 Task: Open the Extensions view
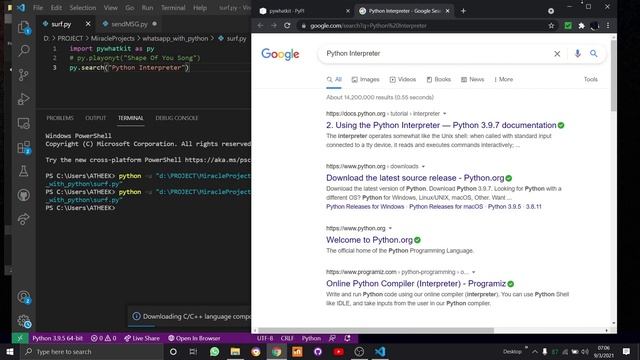24,147
